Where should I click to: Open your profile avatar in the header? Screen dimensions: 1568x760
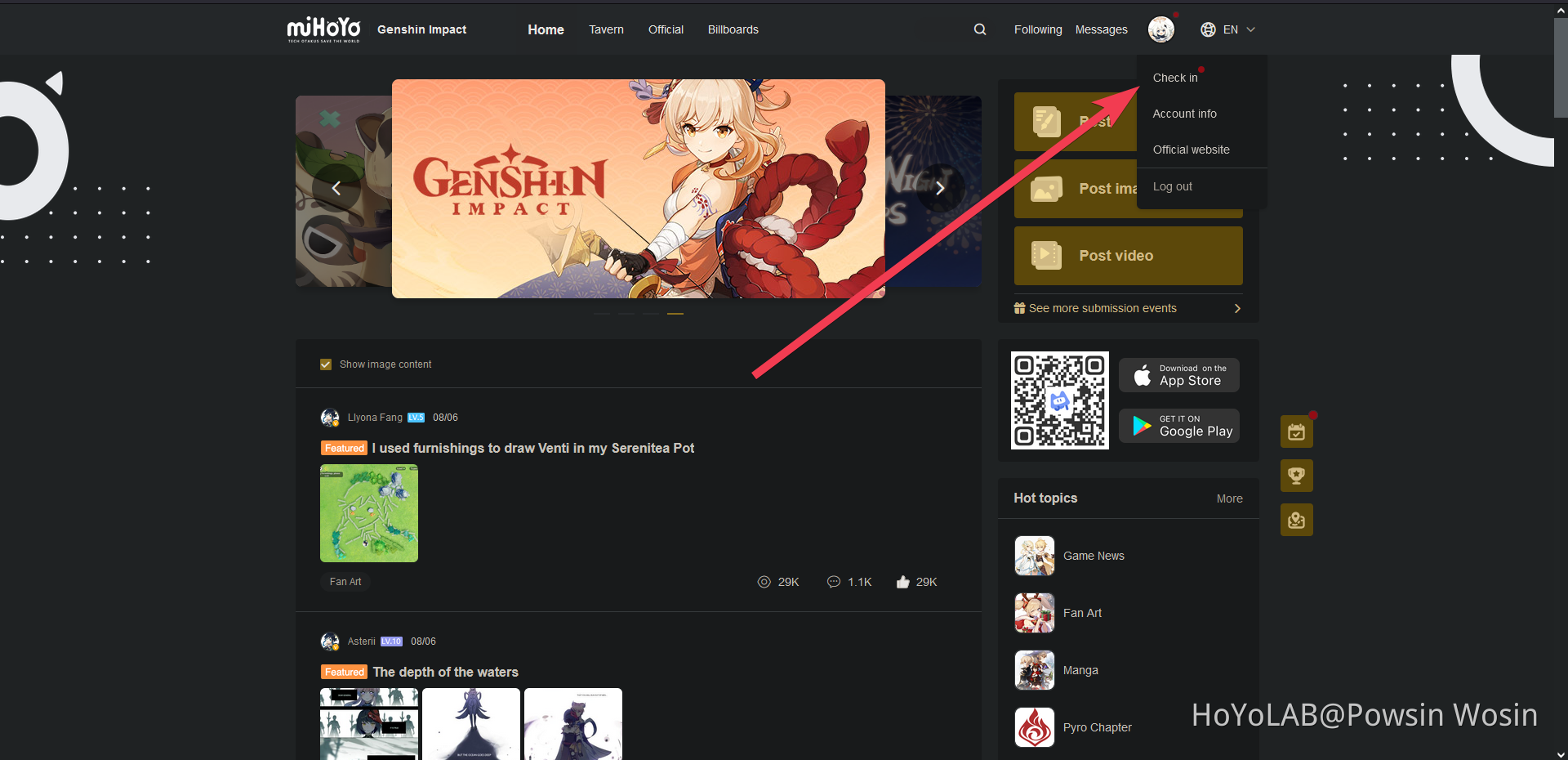(1160, 29)
